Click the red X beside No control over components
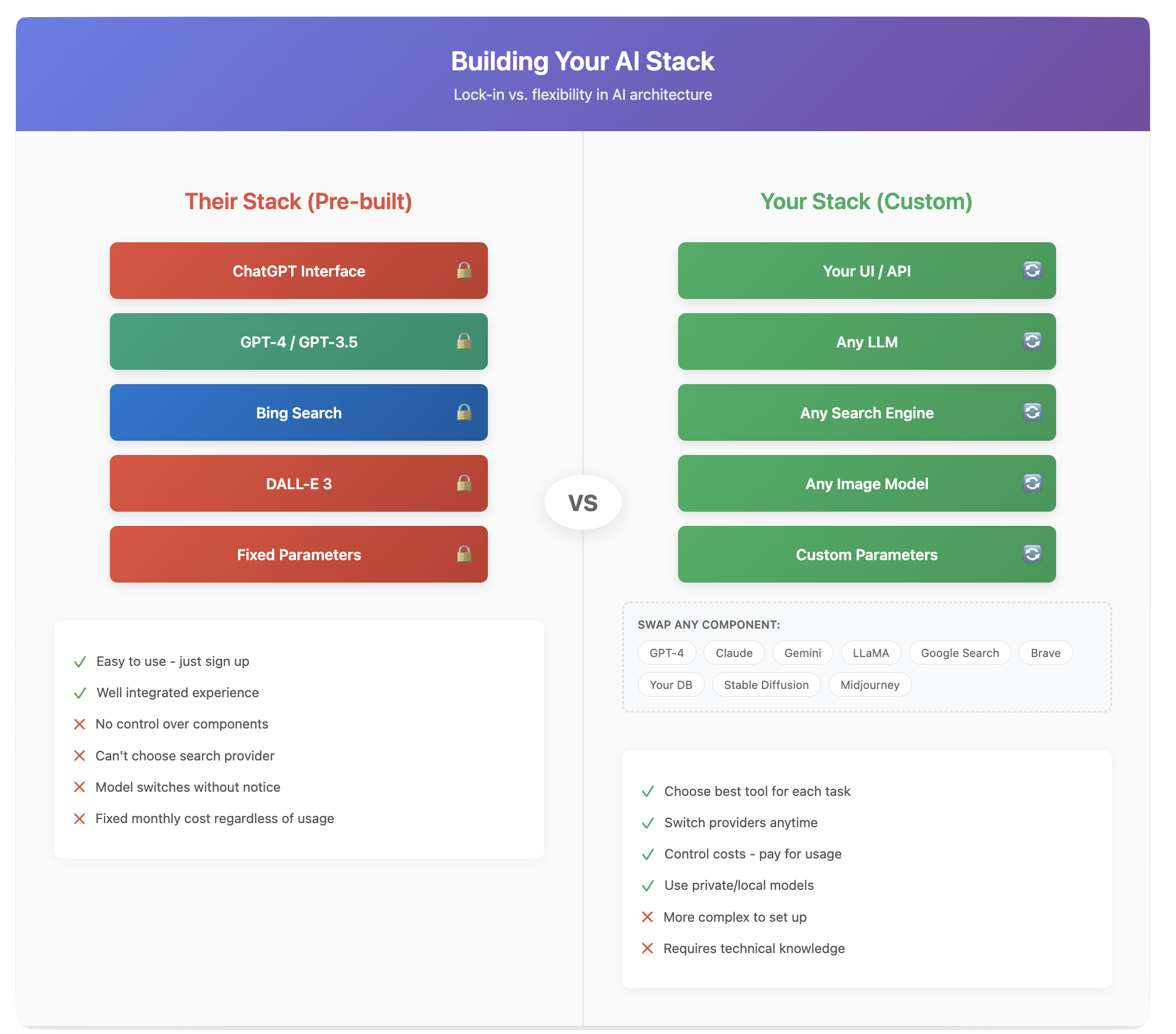Screen dimensions: 1176x1034 pos(79,724)
